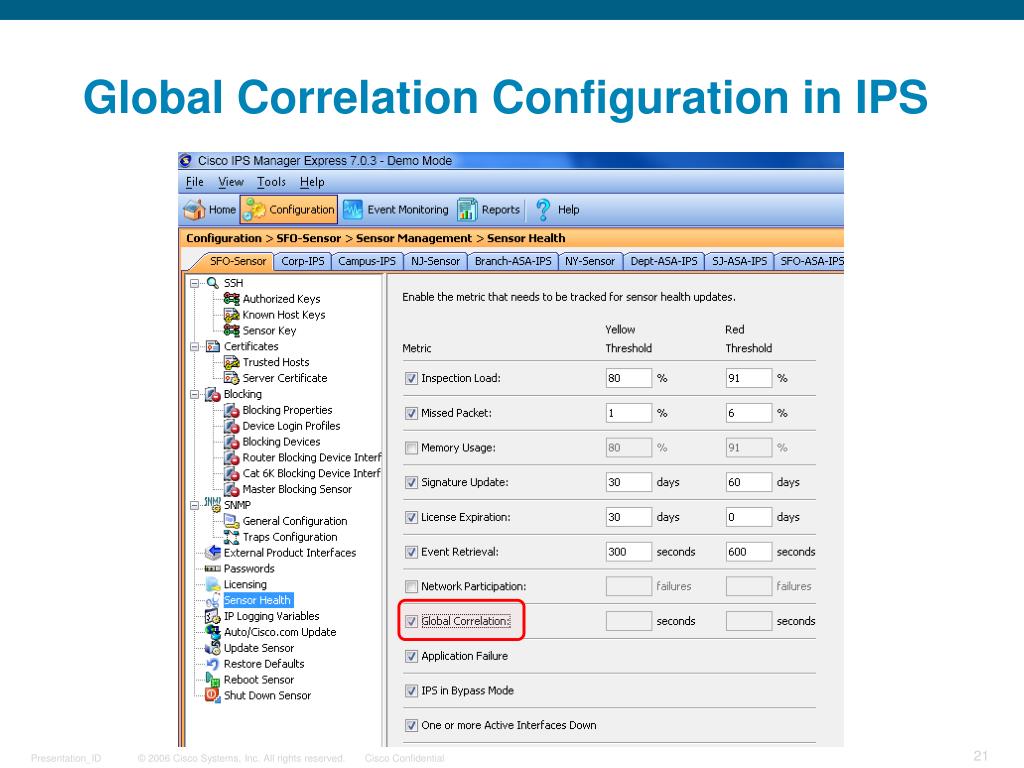Click Inspection Load yellow threshold field
The image size is (1024, 768).
point(628,378)
